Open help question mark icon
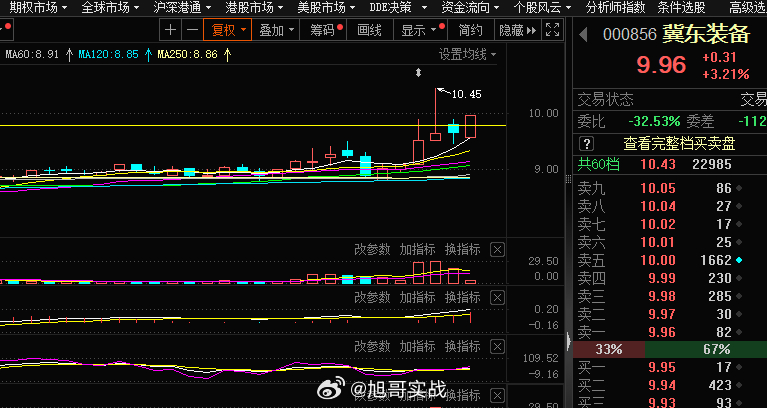The width and height of the screenshot is (767, 408). [586, 143]
